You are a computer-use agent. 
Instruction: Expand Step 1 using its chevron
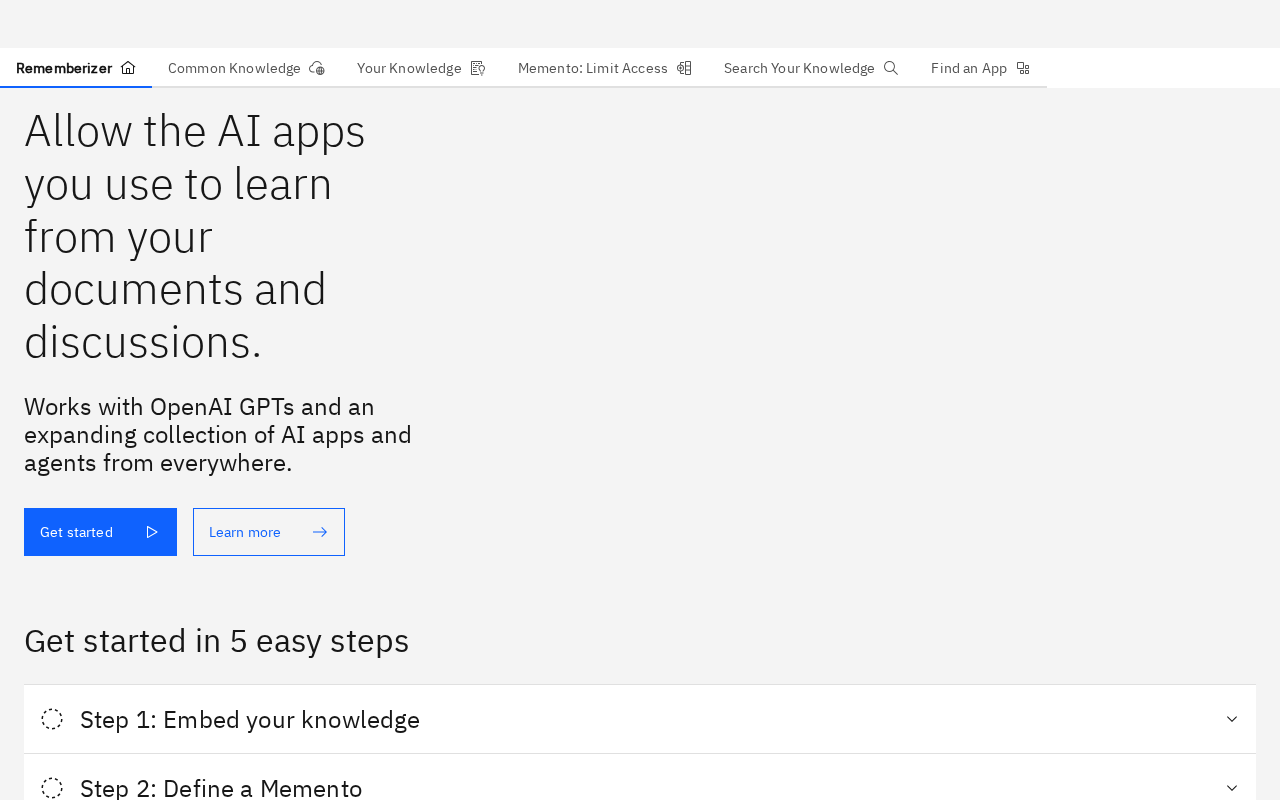1232,719
